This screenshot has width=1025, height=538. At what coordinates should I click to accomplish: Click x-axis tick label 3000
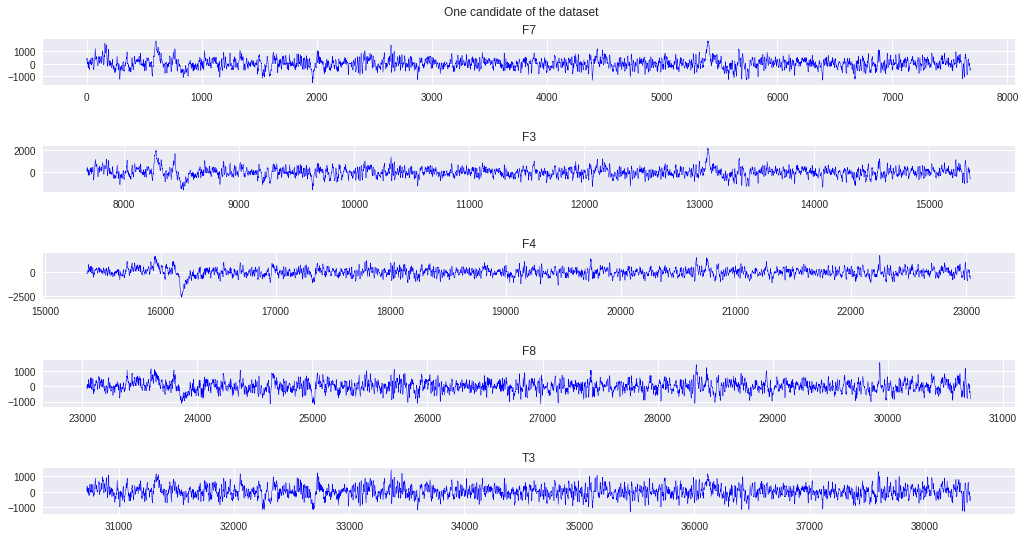point(431,97)
